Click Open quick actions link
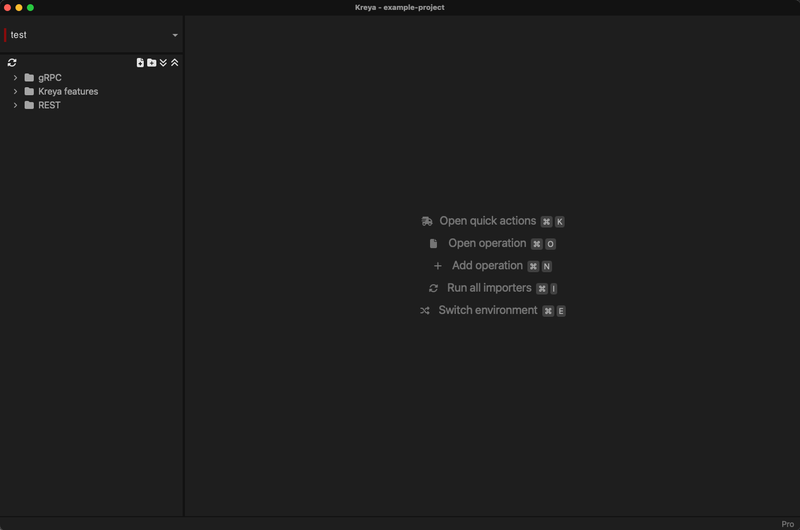The width and height of the screenshot is (800, 530). 487,221
